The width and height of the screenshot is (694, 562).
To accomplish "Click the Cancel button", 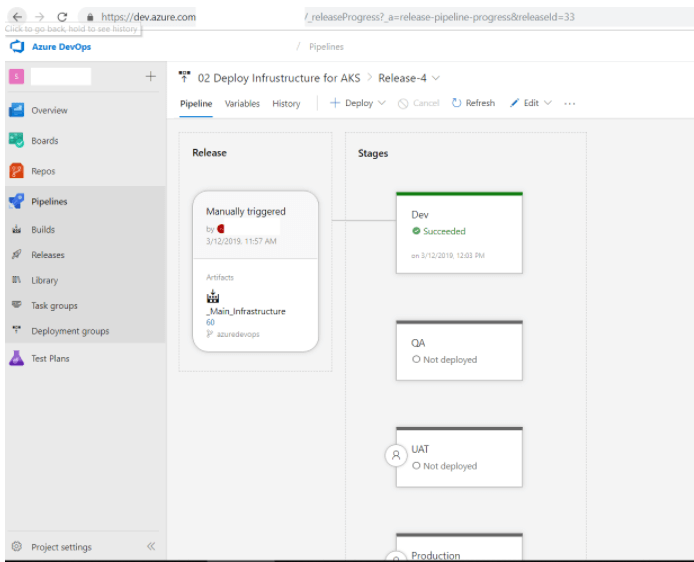I will pos(418,103).
